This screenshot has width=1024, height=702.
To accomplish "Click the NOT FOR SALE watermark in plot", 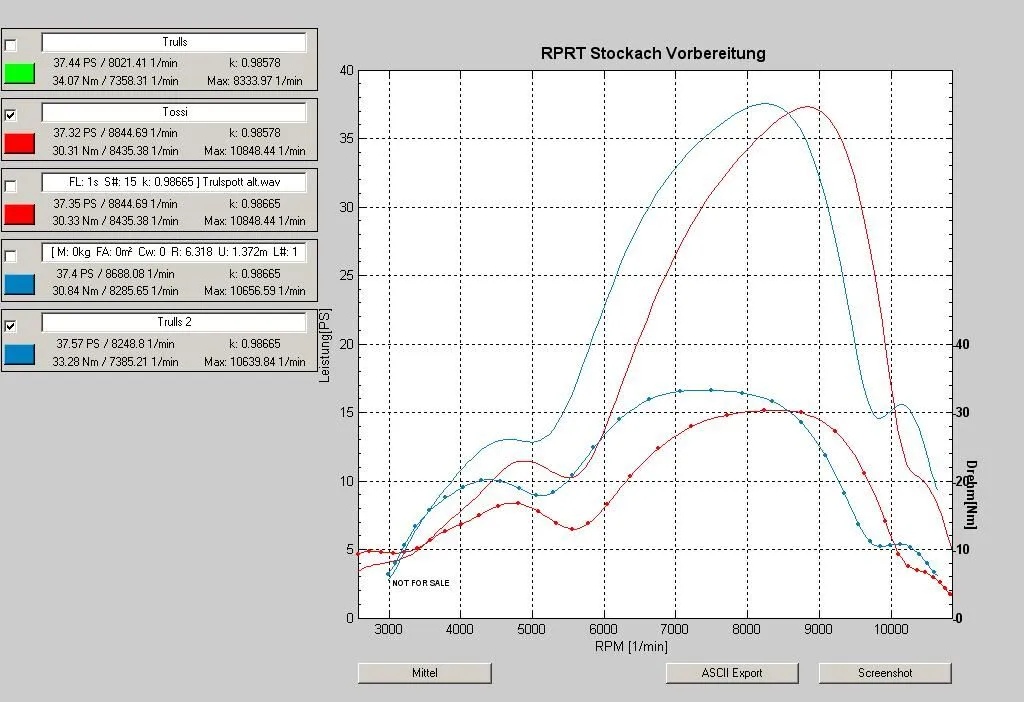I will tap(421, 583).
